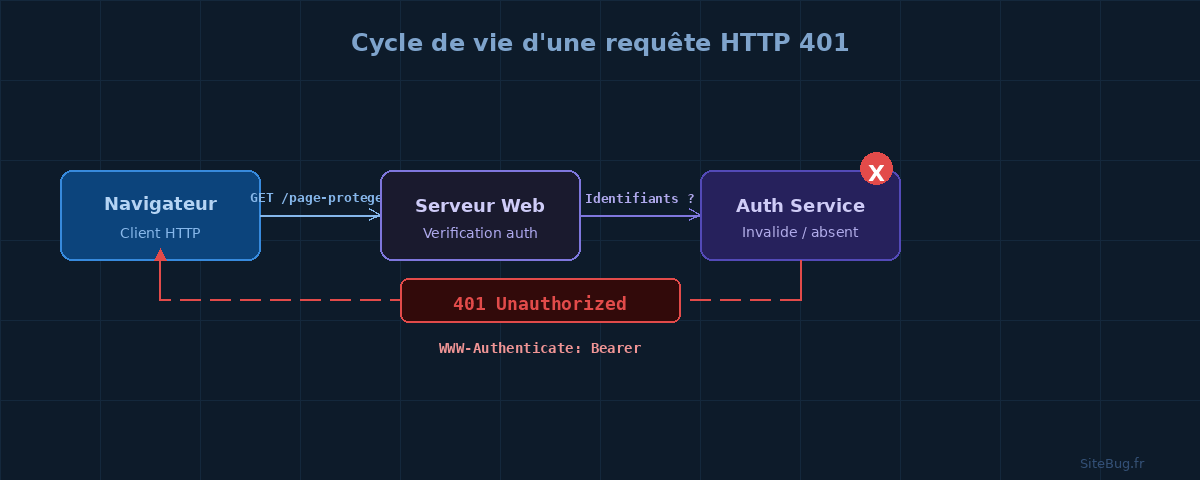Viewport: 1200px width, 480px height.
Task: Click the arrowhead entering the Auth Service box
Action: click(695, 215)
